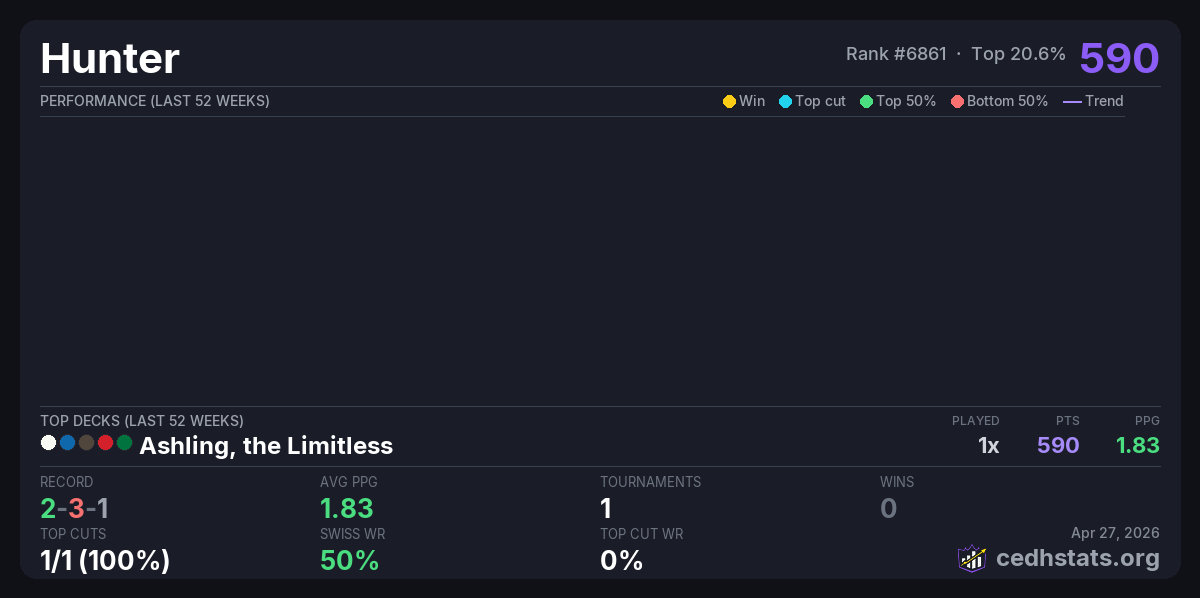Toggle the Bottom 50% legend label
Screen dimensions: 1200x598
coord(1007,101)
